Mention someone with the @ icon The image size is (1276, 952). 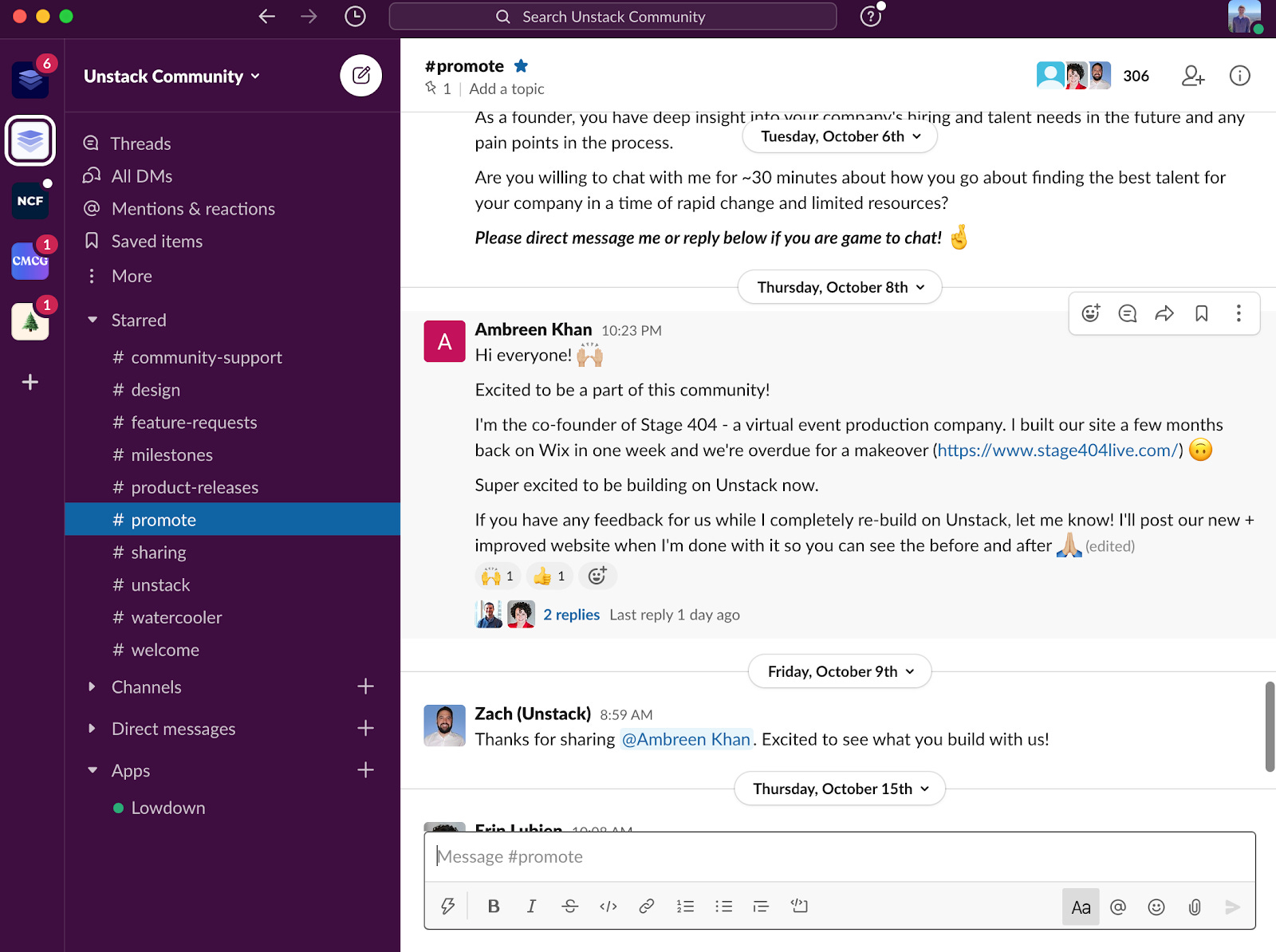tap(1118, 907)
